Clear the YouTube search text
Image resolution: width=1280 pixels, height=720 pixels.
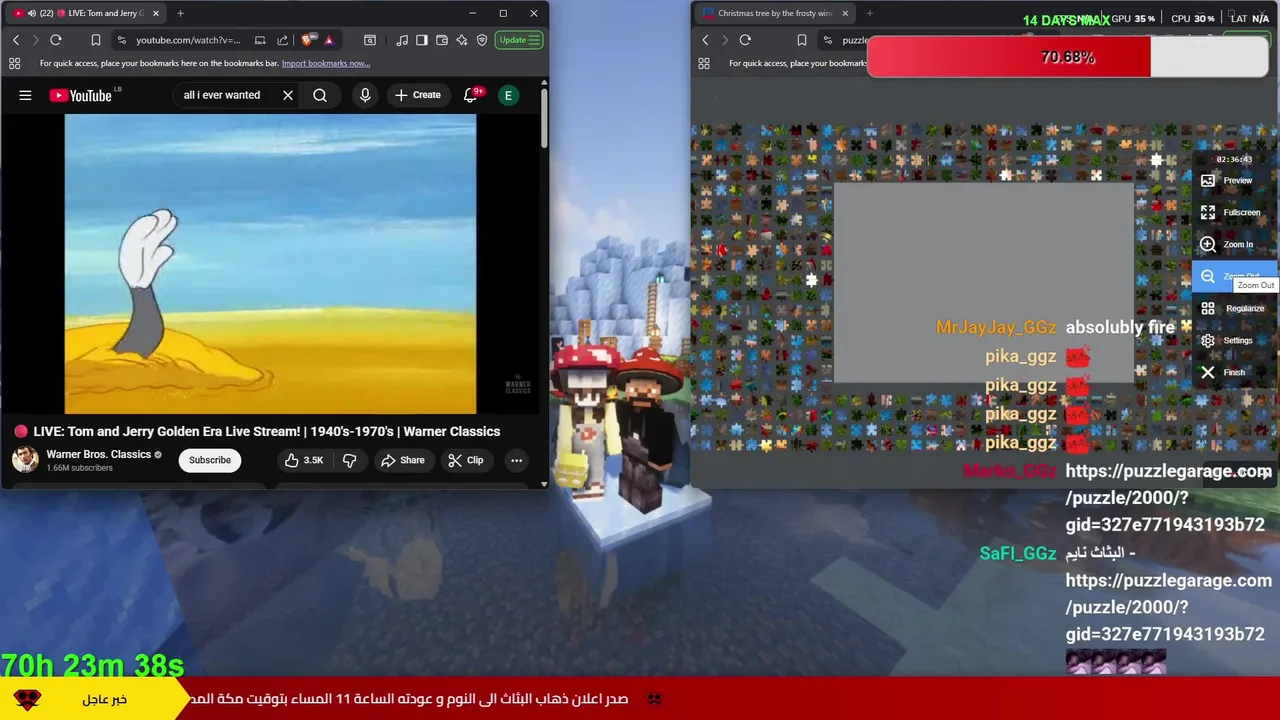(288, 95)
